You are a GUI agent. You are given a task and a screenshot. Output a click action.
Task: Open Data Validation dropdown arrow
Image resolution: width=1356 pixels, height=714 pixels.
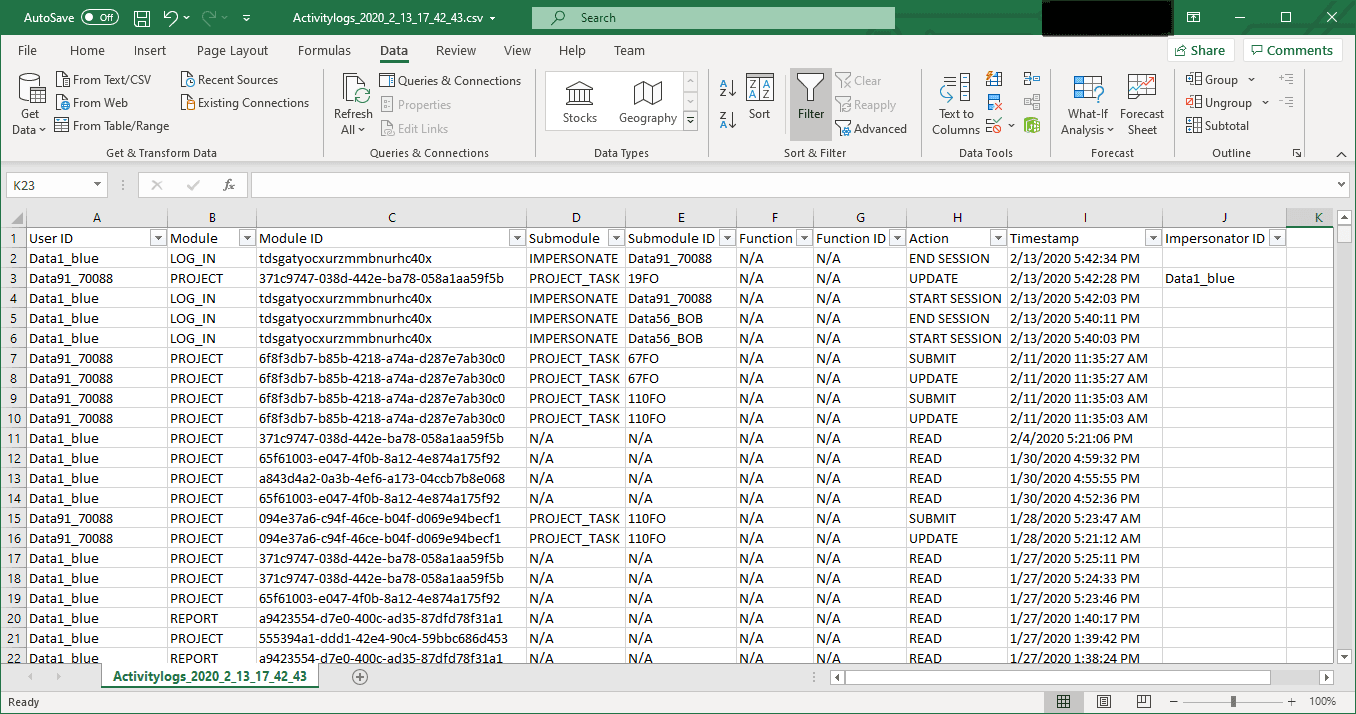1011,126
